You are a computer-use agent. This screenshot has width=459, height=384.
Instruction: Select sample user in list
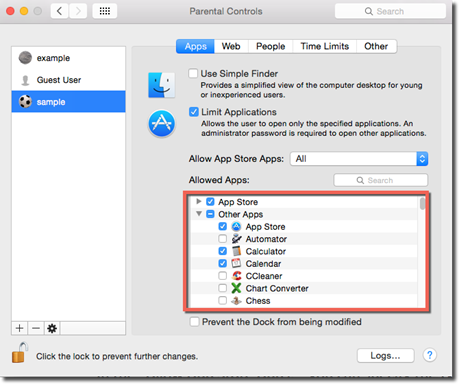point(69,102)
